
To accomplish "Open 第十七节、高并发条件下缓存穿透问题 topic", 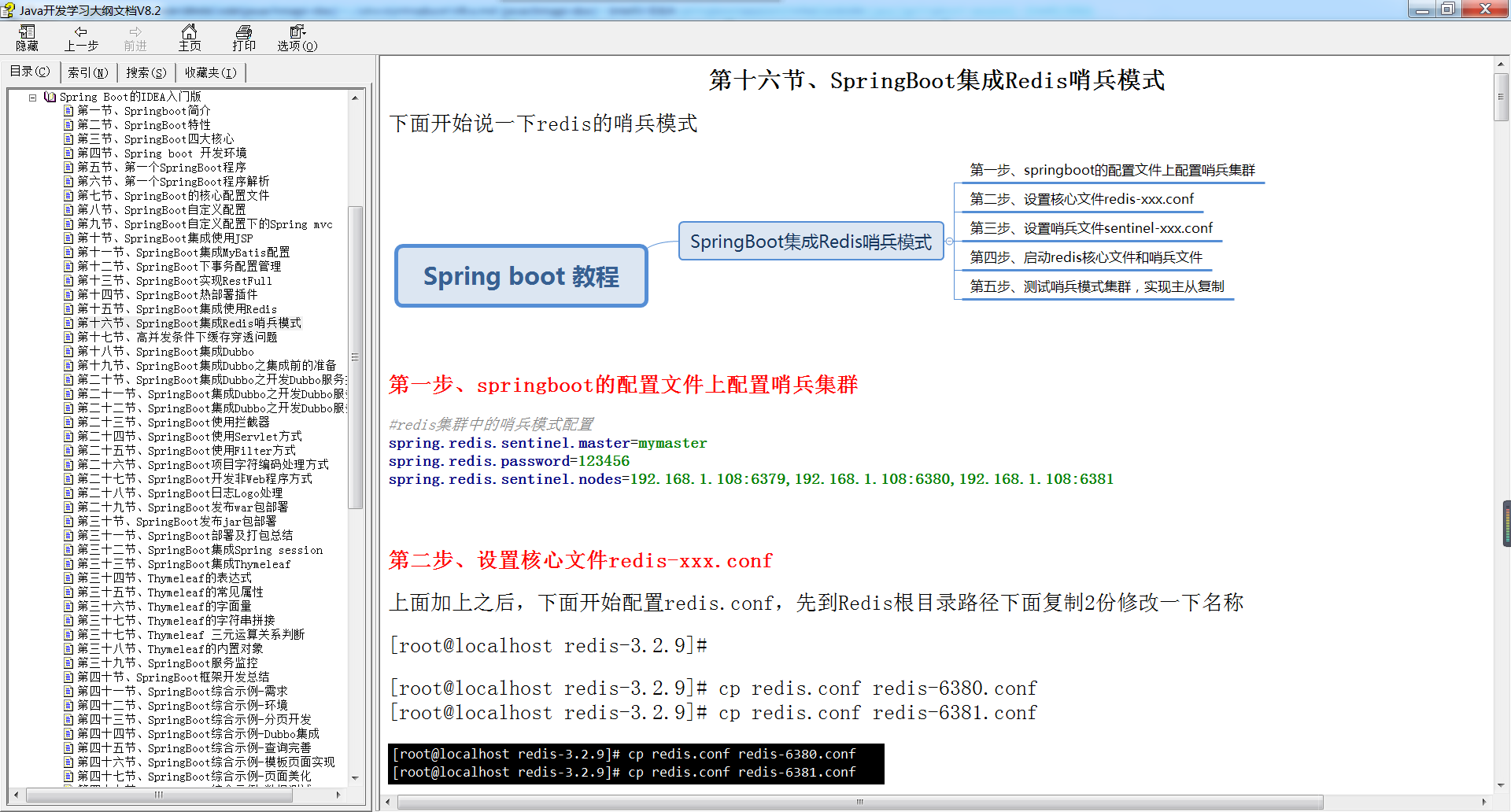I will (x=177, y=338).
